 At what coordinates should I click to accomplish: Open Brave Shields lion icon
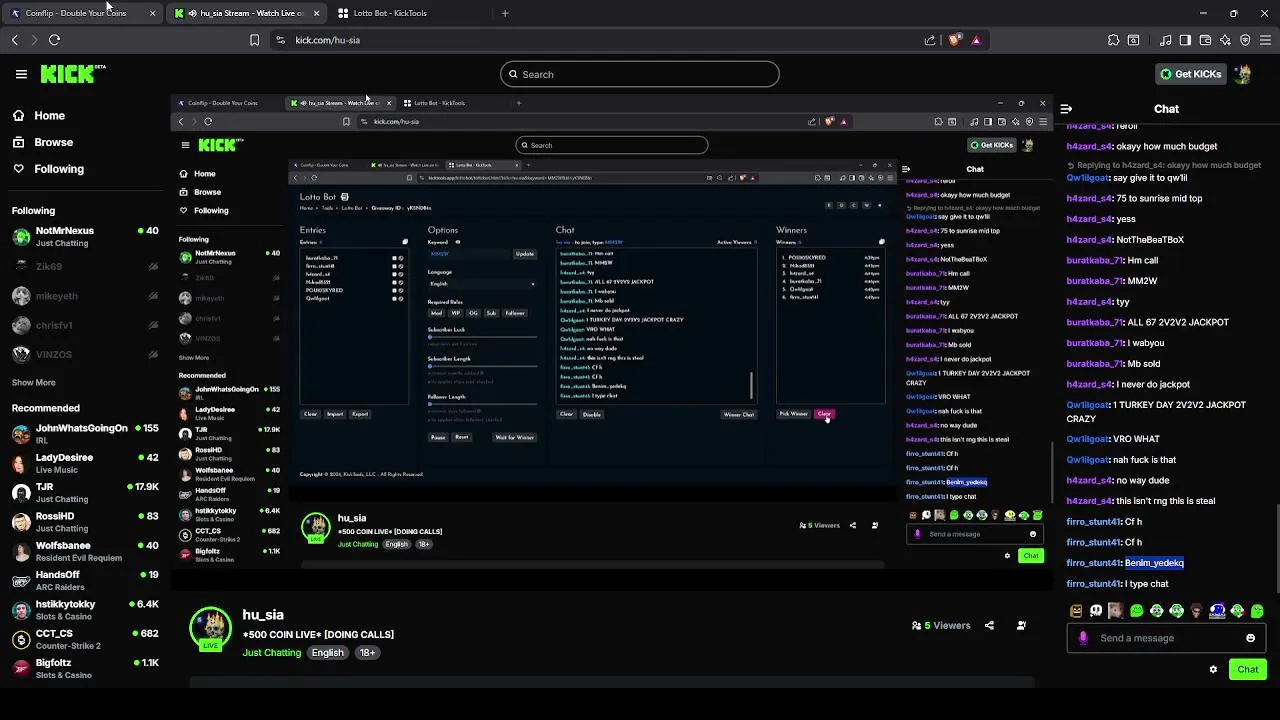(954, 40)
